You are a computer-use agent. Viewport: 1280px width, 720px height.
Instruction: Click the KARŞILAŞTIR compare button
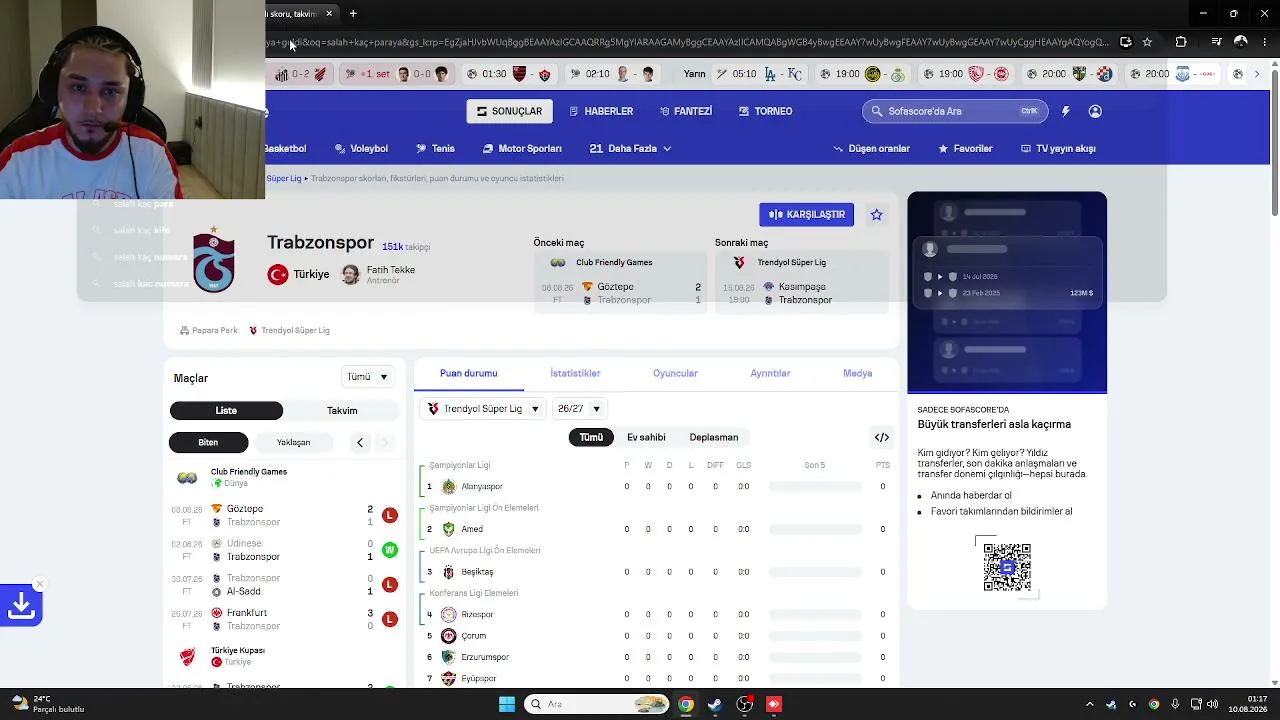coord(806,214)
